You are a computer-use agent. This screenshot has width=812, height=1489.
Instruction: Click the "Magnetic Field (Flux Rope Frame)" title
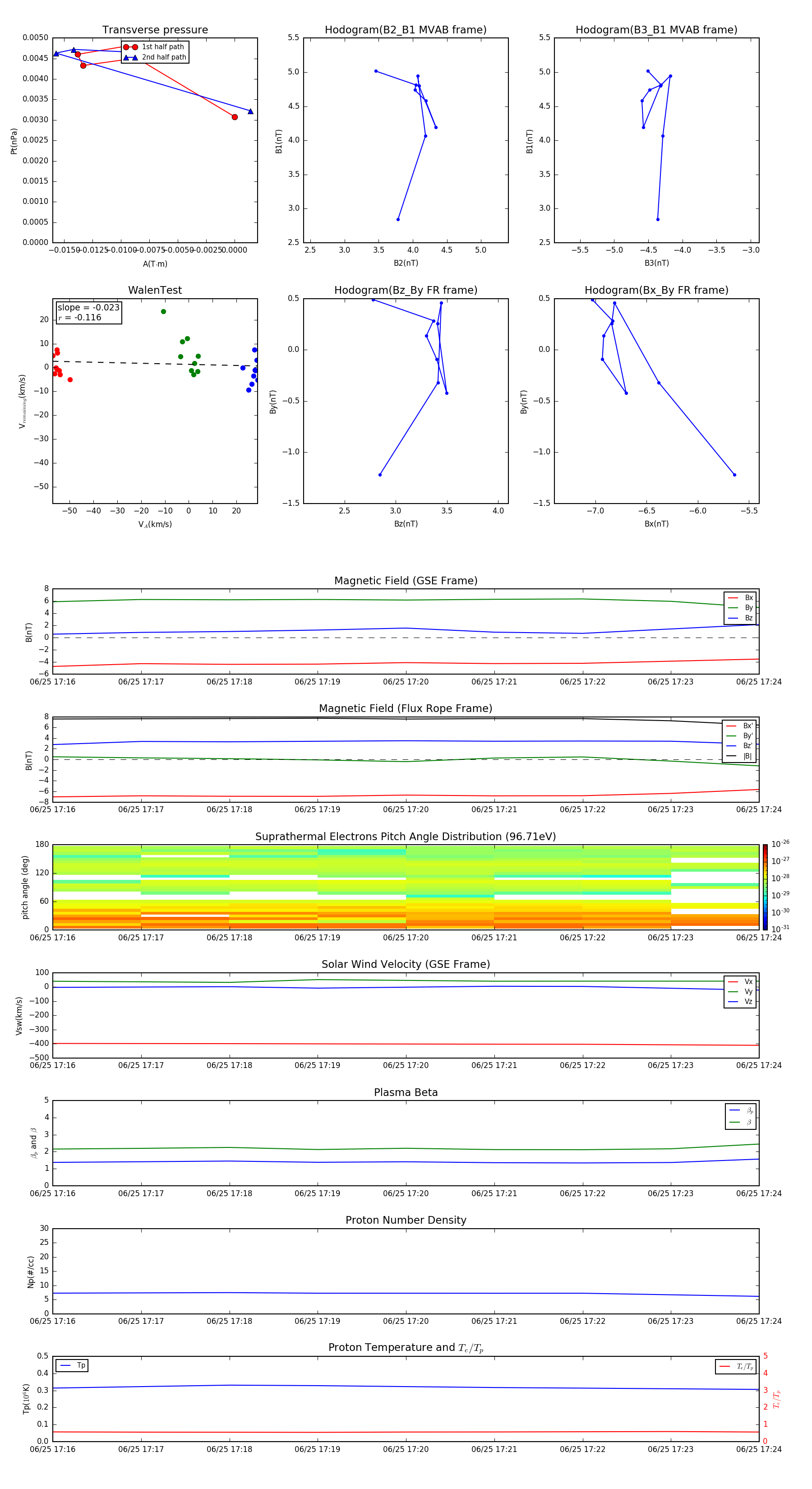click(x=406, y=709)
